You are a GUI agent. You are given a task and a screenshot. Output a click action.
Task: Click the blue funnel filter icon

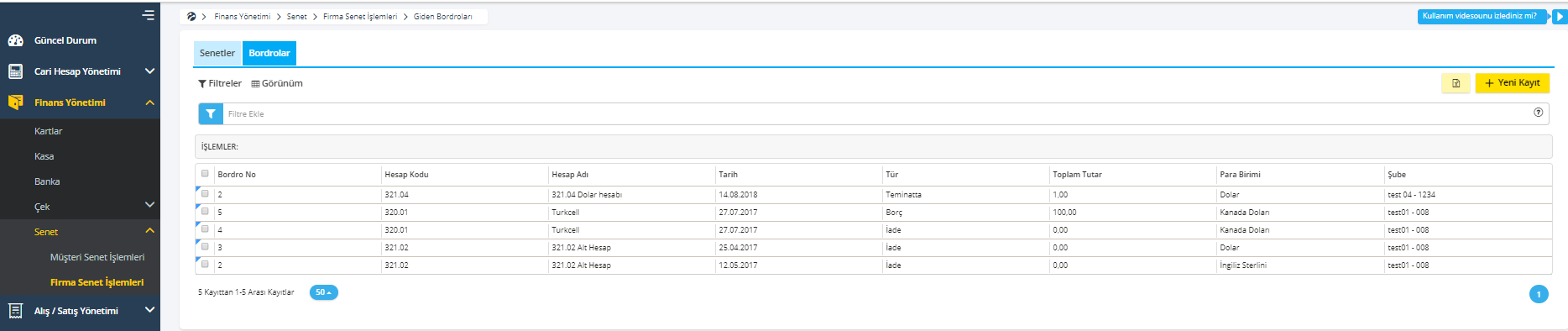pyautogui.click(x=211, y=113)
